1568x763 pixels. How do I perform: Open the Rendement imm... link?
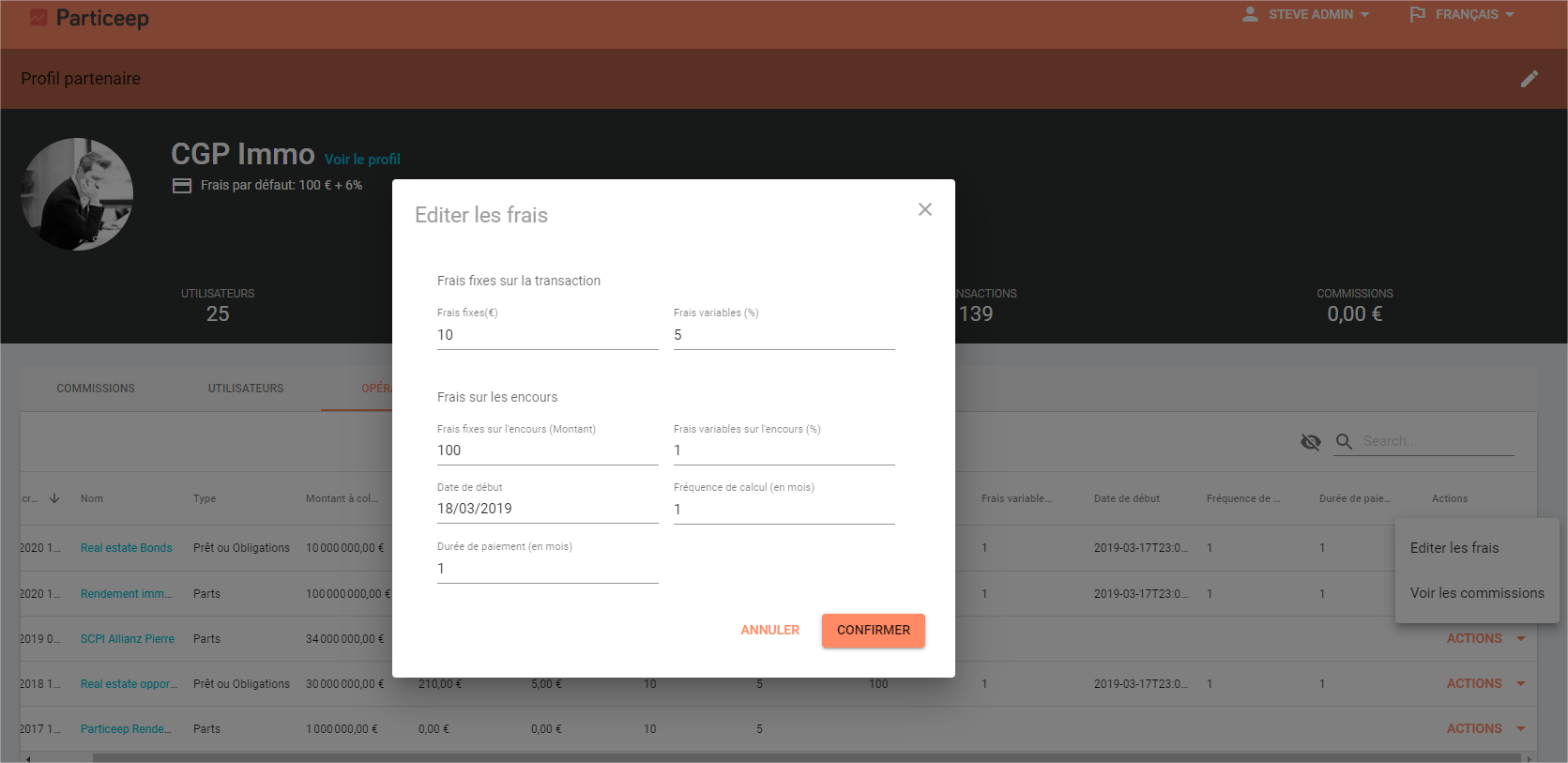[x=126, y=594]
